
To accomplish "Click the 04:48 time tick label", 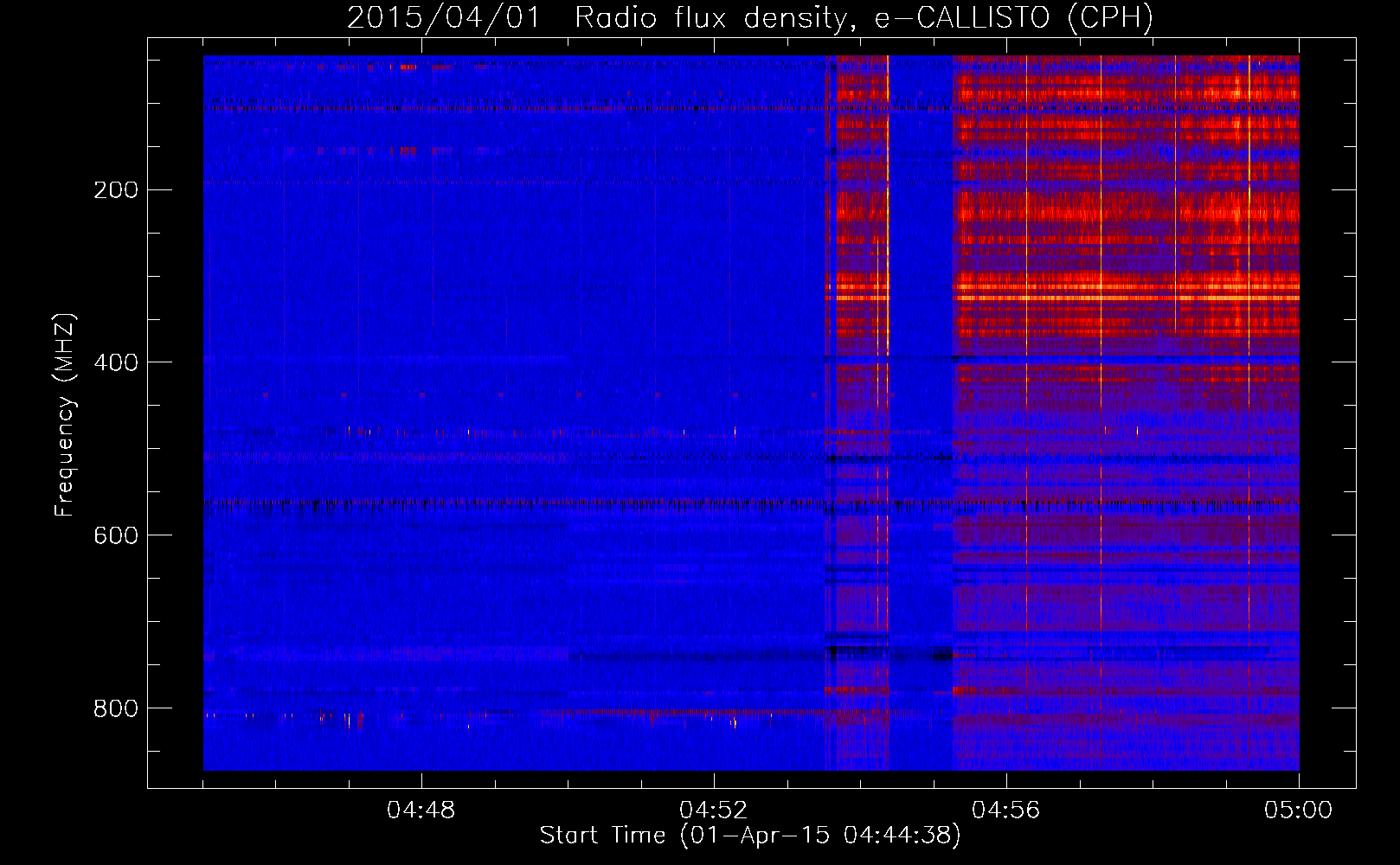I will pos(421,811).
